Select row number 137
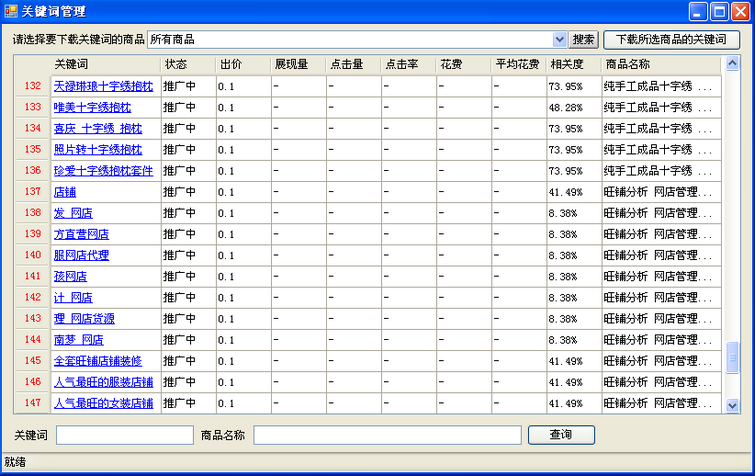755x476 pixels. pyautogui.click(x=33, y=192)
